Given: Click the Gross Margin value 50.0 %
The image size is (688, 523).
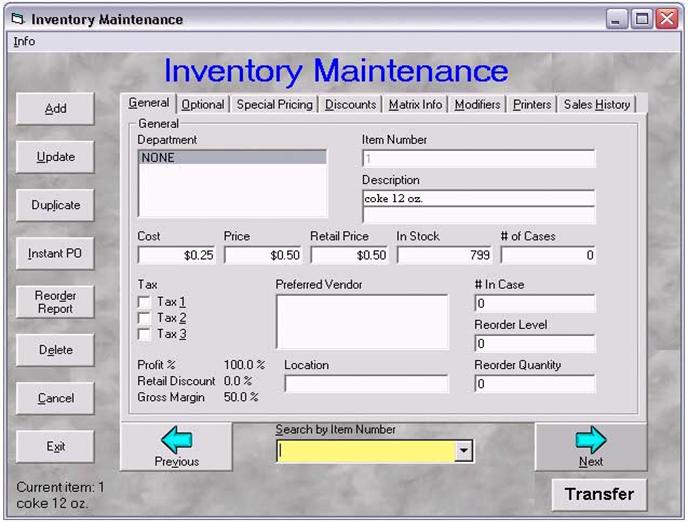Looking at the screenshot, I should point(241,397).
